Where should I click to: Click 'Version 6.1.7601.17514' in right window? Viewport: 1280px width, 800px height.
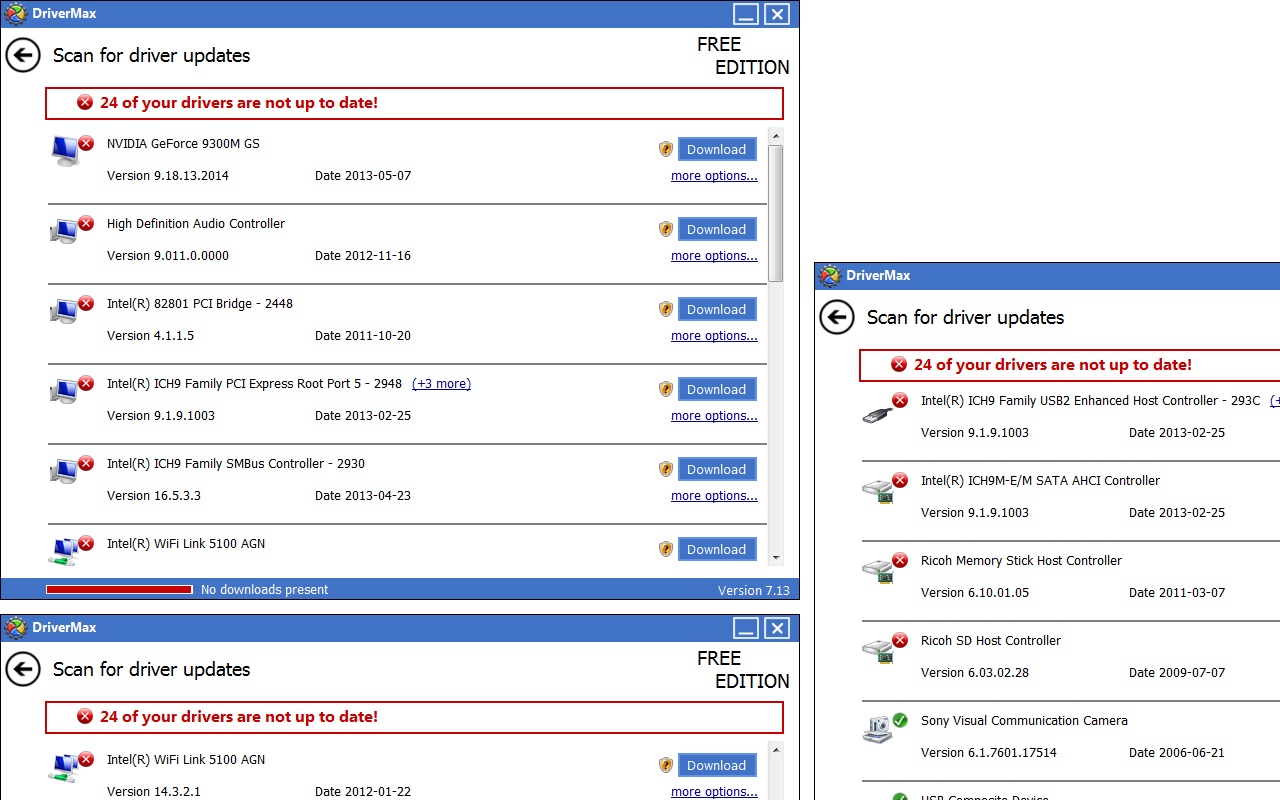pos(989,753)
